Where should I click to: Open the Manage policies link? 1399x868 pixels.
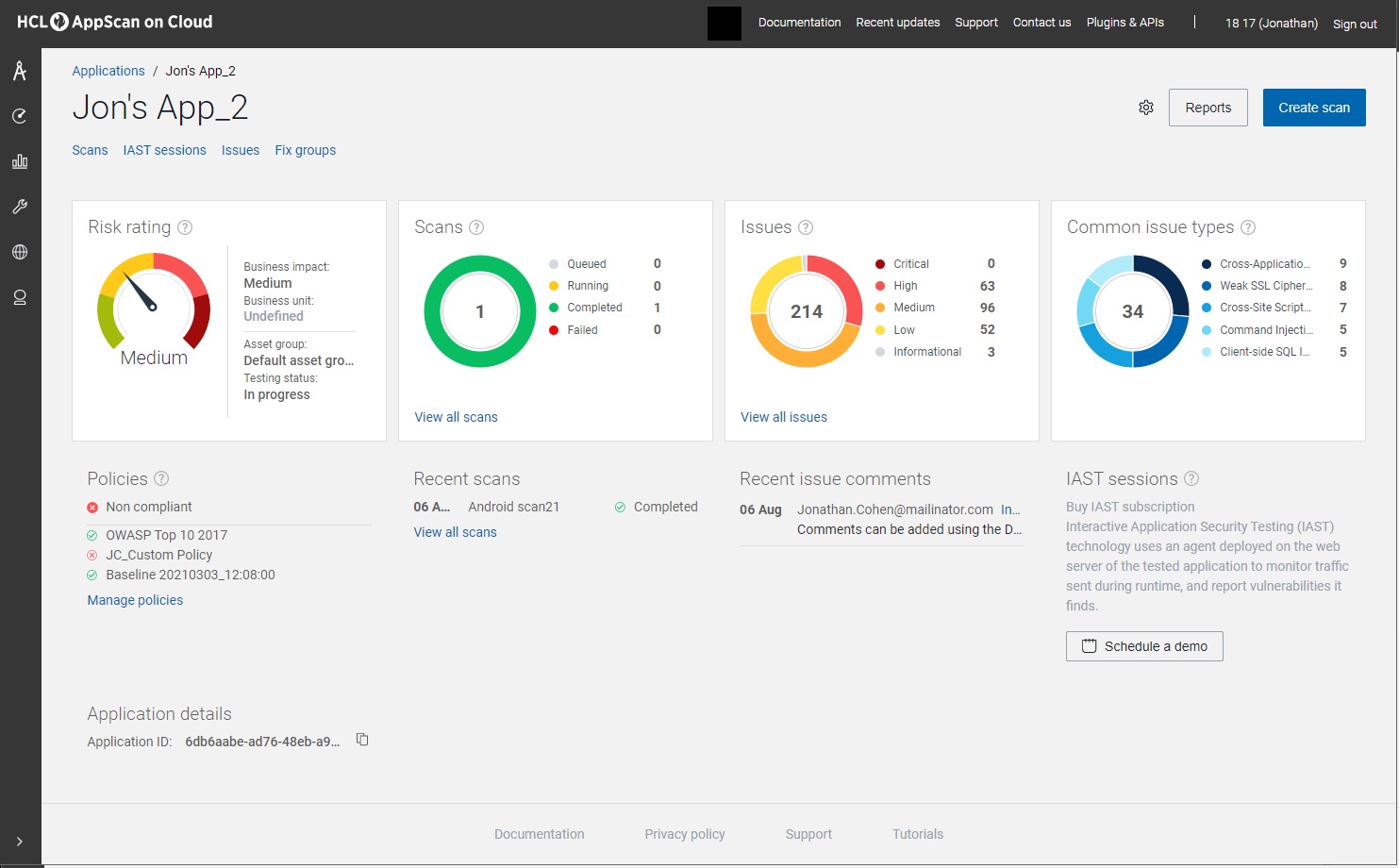click(135, 600)
